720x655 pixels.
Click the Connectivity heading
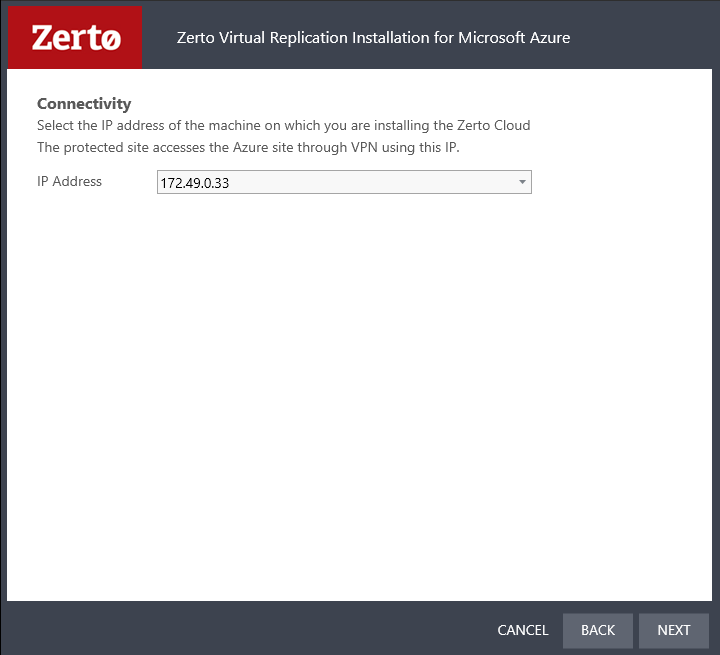click(x=84, y=104)
